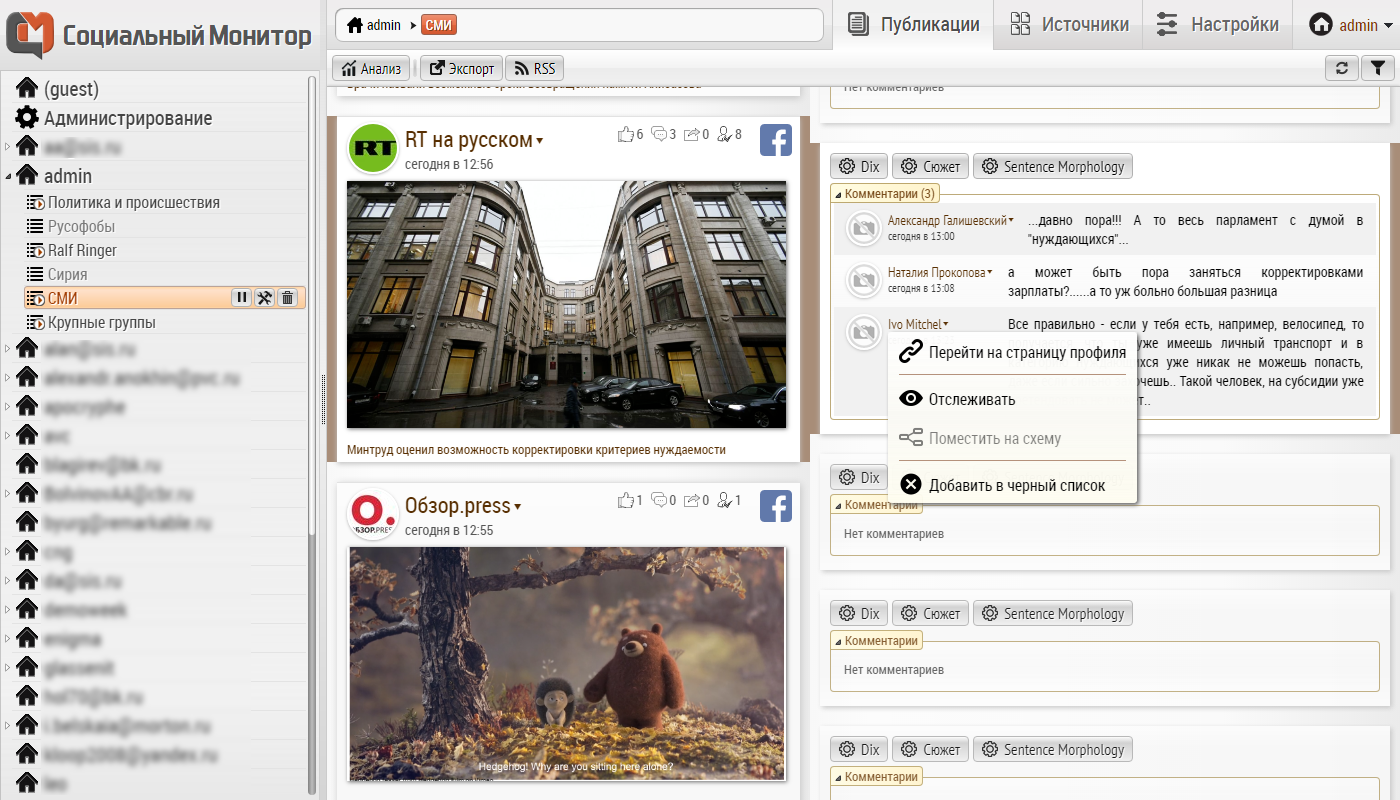Click comments icon on Обзор.press post
Viewport: 1400px width, 800px height.
[659, 500]
